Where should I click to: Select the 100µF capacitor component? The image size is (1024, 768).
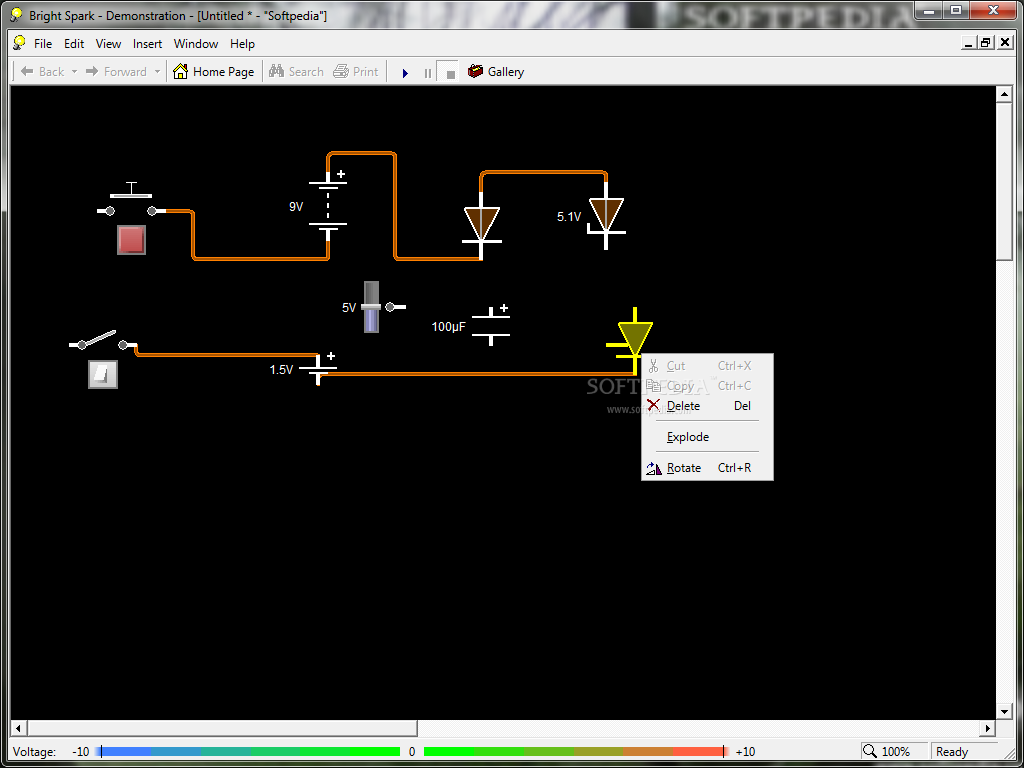pos(490,325)
